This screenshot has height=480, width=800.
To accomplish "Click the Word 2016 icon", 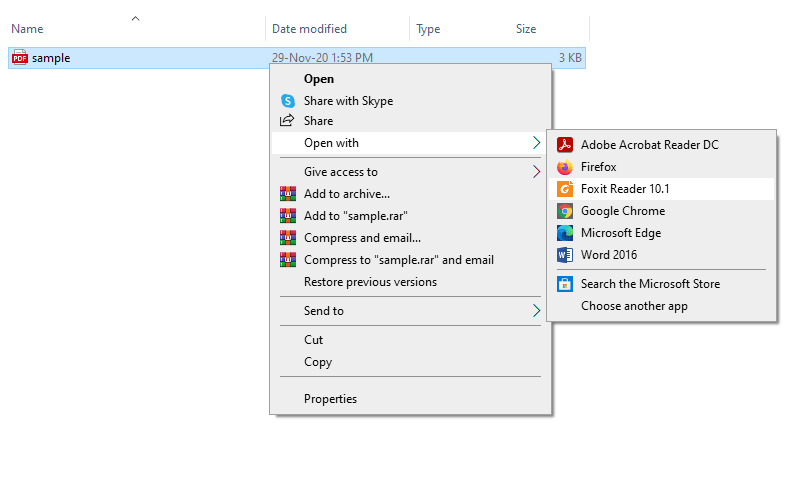I will pos(565,255).
